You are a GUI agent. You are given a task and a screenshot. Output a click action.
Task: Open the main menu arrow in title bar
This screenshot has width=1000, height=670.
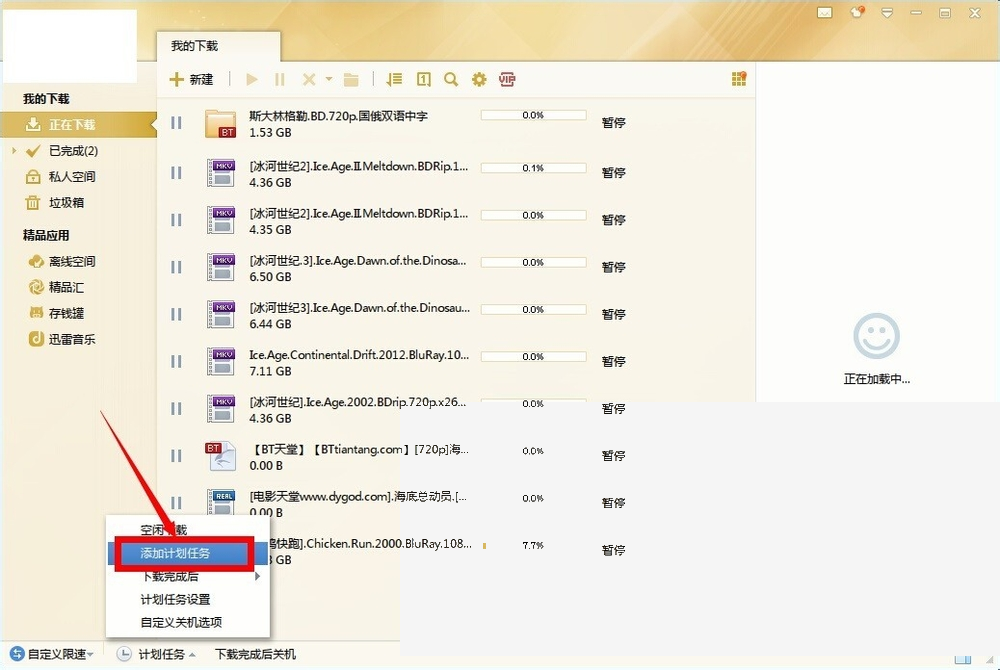click(x=886, y=13)
